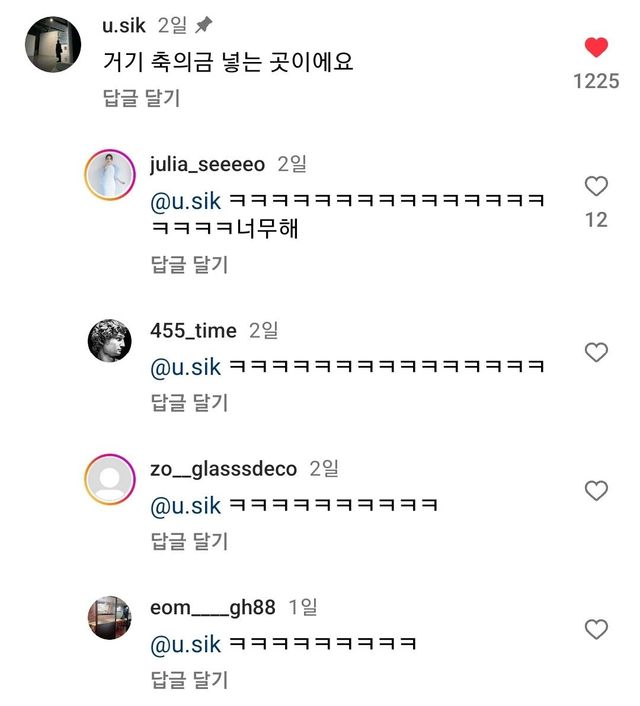This screenshot has width=640, height=706.
Task: Like 455_time's reply with heart icon
Action: pyautogui.click(x=596, y=352)
